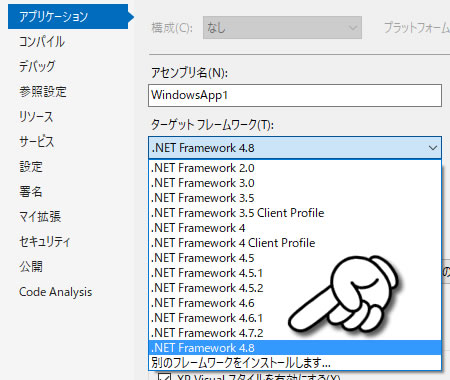Screen dimensions: 450x380
Task: Open the 構成 configuration dropdown
Action: pos(282,28)
